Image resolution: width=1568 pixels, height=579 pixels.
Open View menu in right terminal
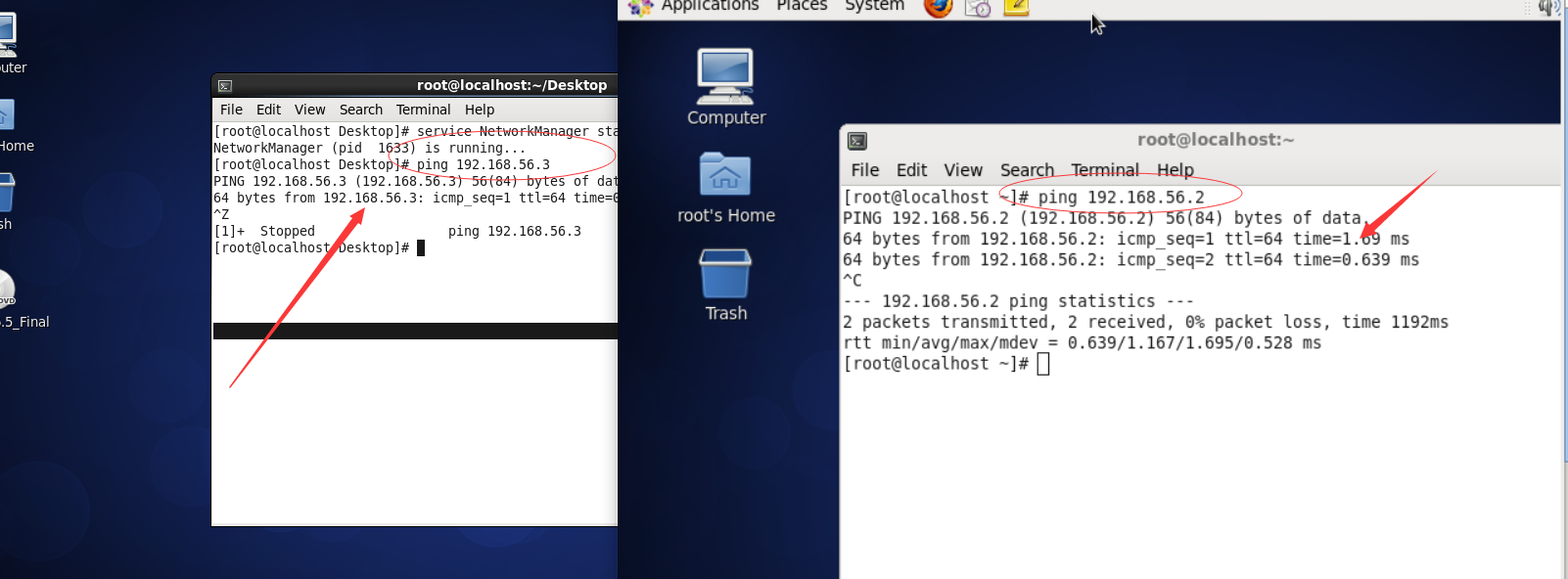pos(963,170)
